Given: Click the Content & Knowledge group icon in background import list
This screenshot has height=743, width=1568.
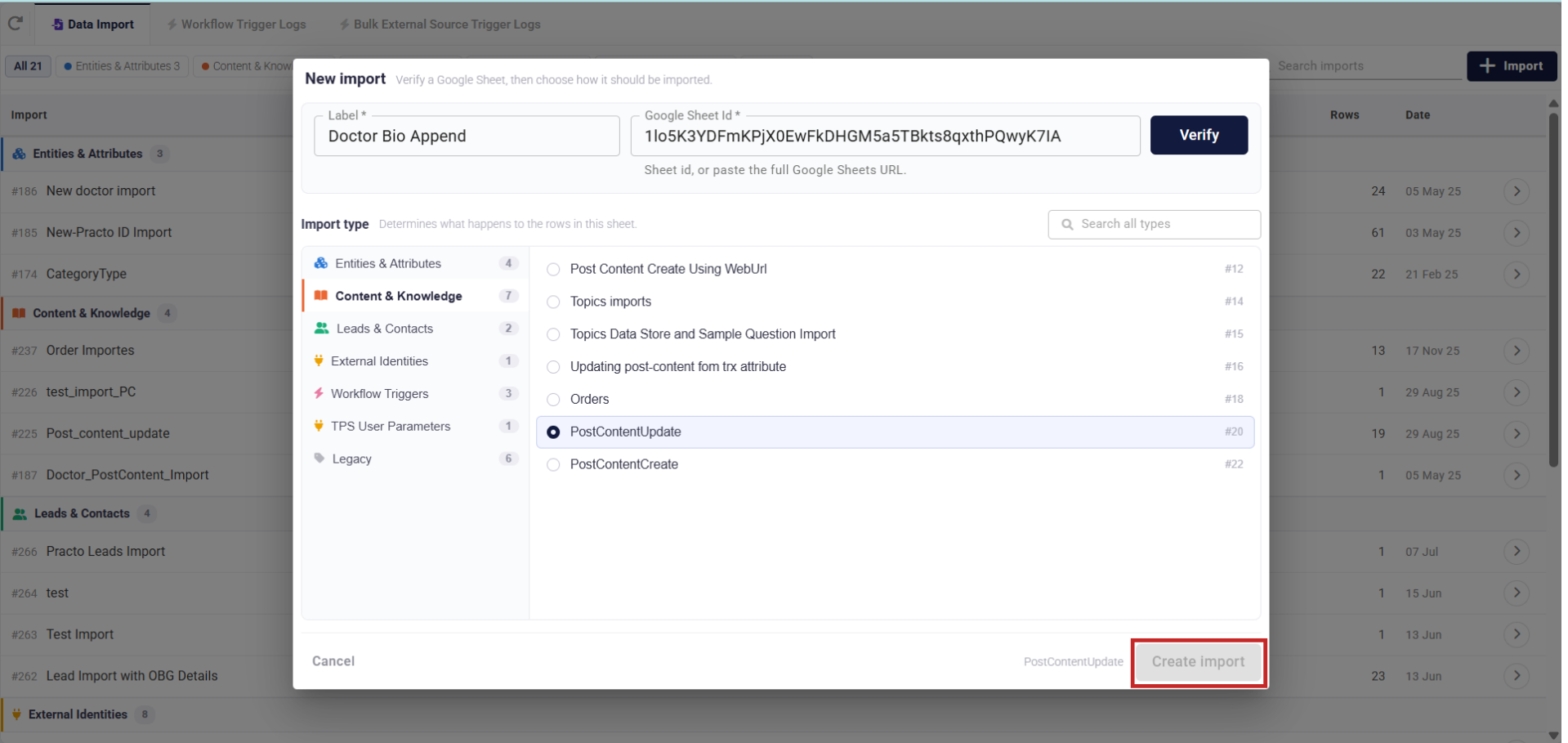Looking at the screenshot, I should pyautogui.click(x=19, y=313).
